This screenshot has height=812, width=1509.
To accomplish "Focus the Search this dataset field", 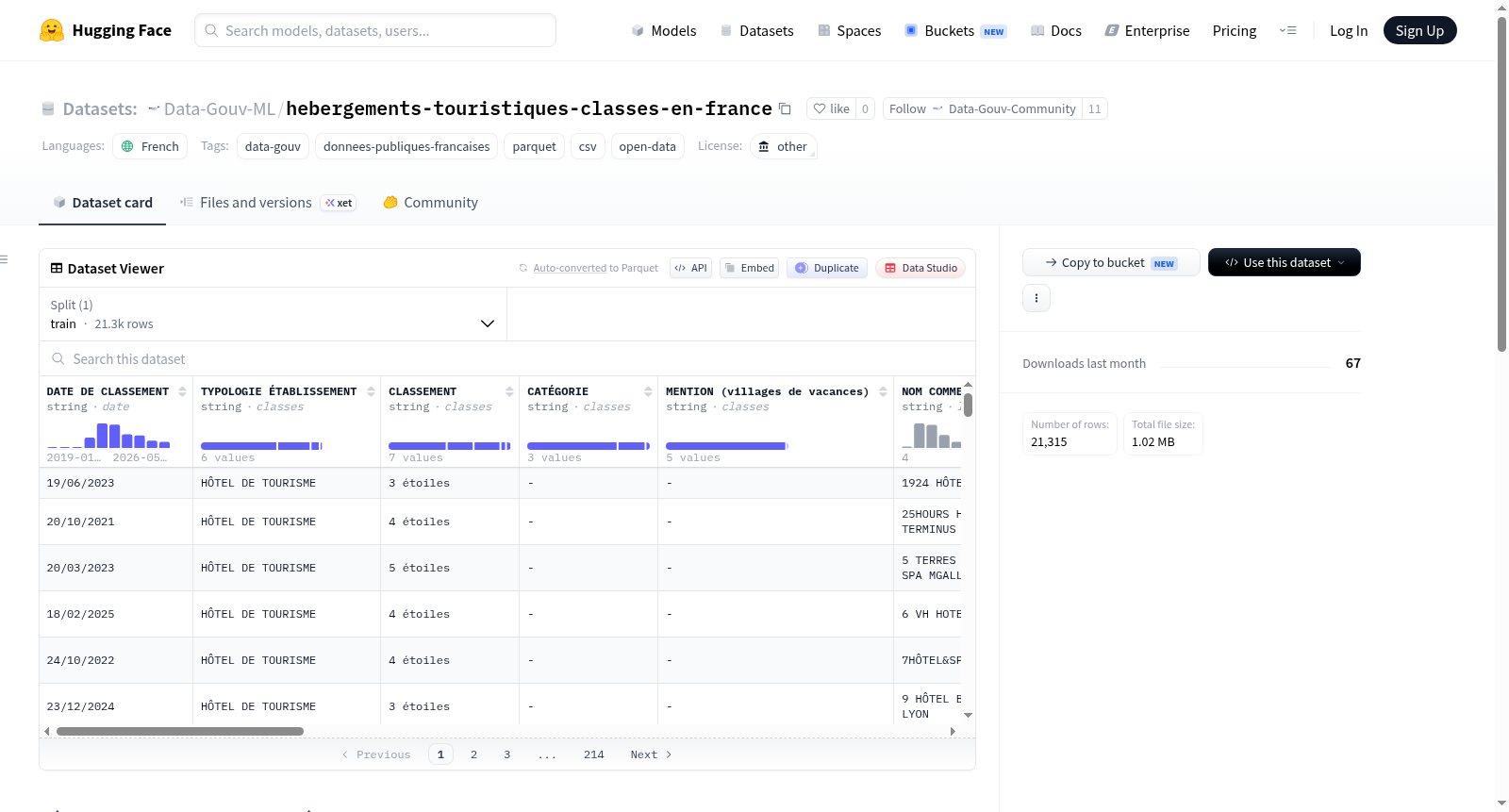I will (506, 358).
